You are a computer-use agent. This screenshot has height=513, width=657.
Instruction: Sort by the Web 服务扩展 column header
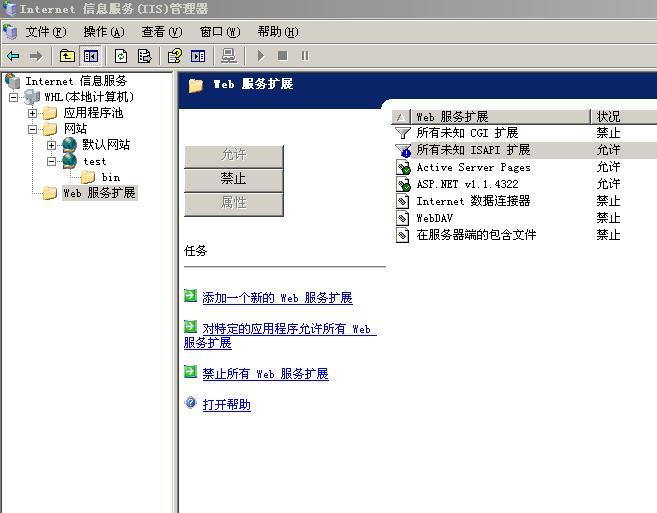click(x=501, y=117)
